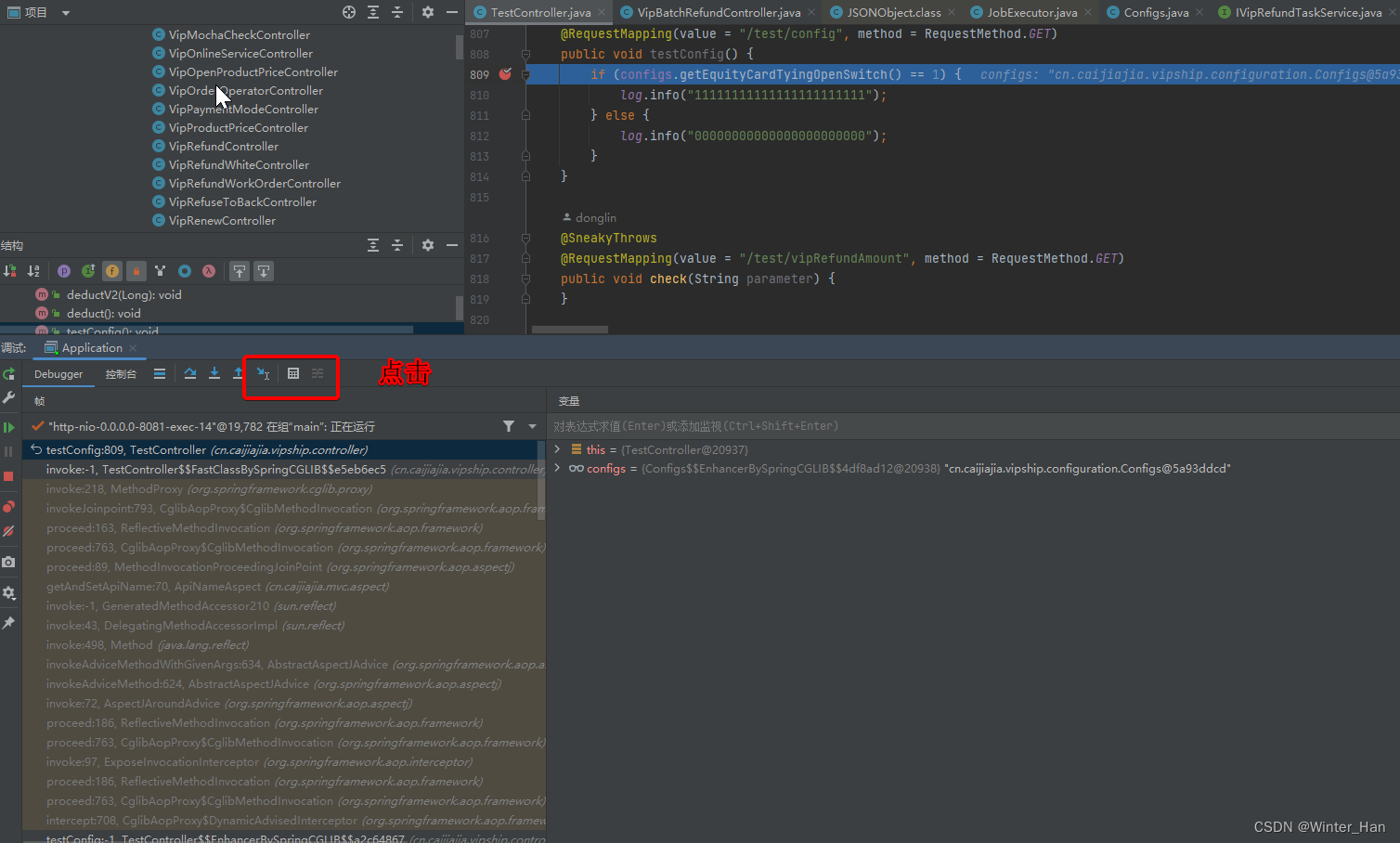Click the Show Execution Point icon
1400x843 pixels.
[x=160, y=373]
